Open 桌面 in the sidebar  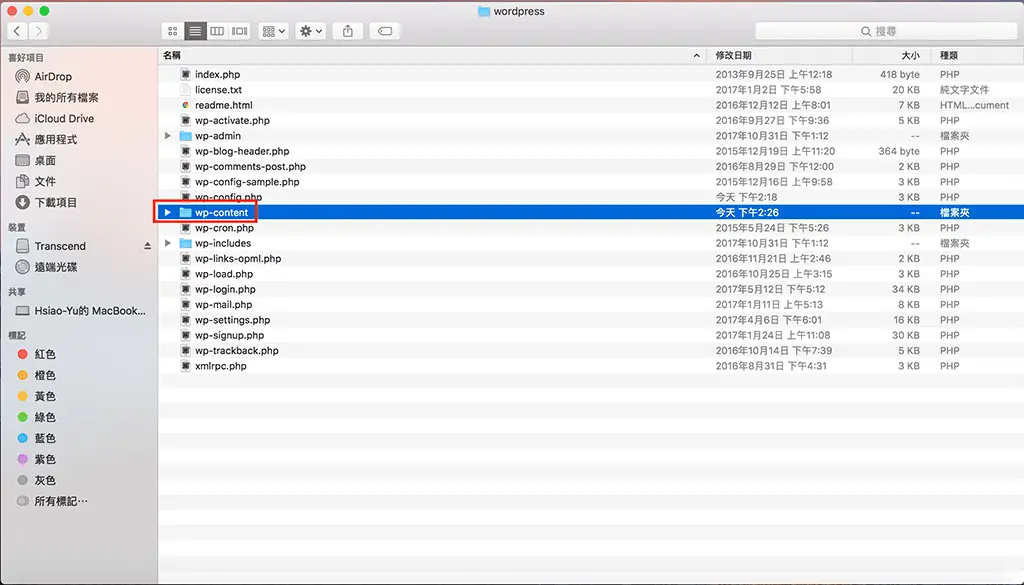[35, 160]
